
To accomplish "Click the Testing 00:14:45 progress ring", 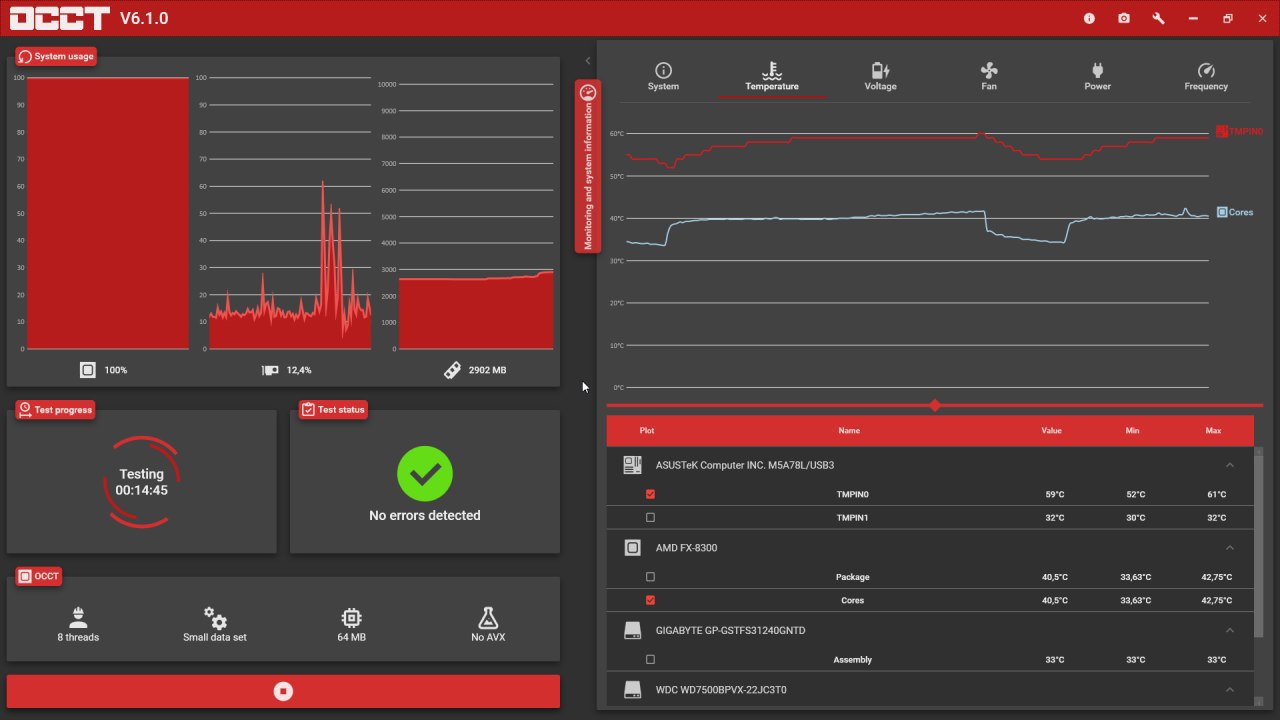I will click(x=142, y=482).
